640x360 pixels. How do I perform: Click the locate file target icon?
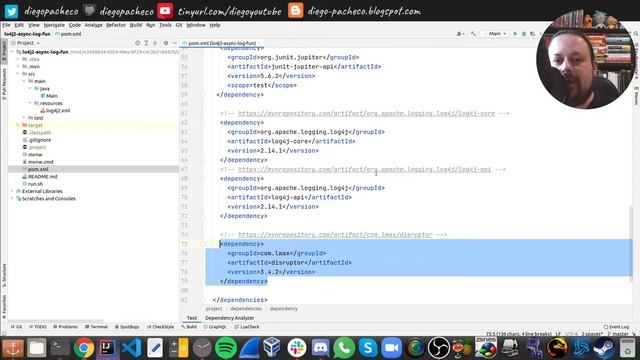[x=138, y=43]
